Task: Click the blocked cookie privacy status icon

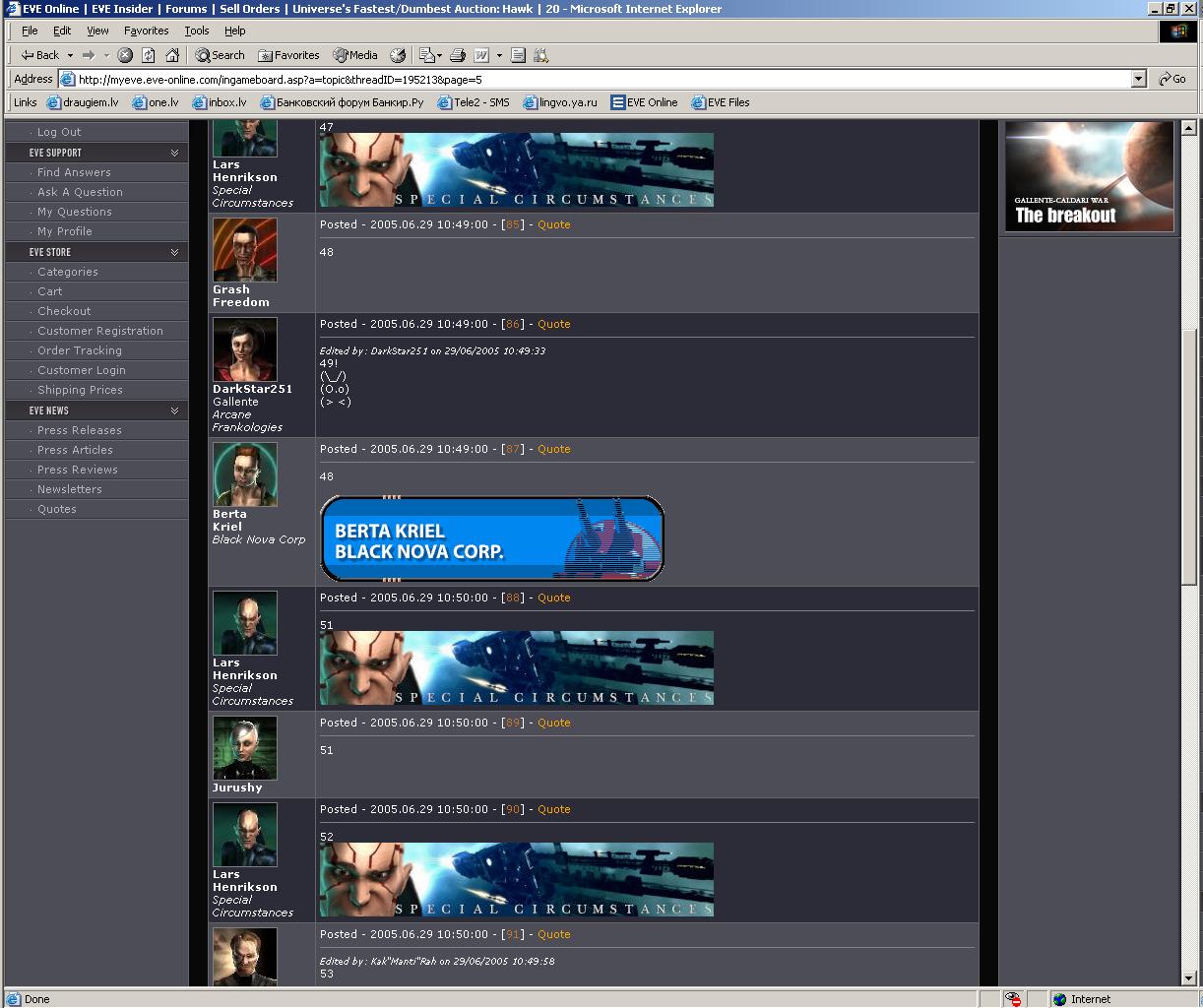Action: click(1013, 999)
